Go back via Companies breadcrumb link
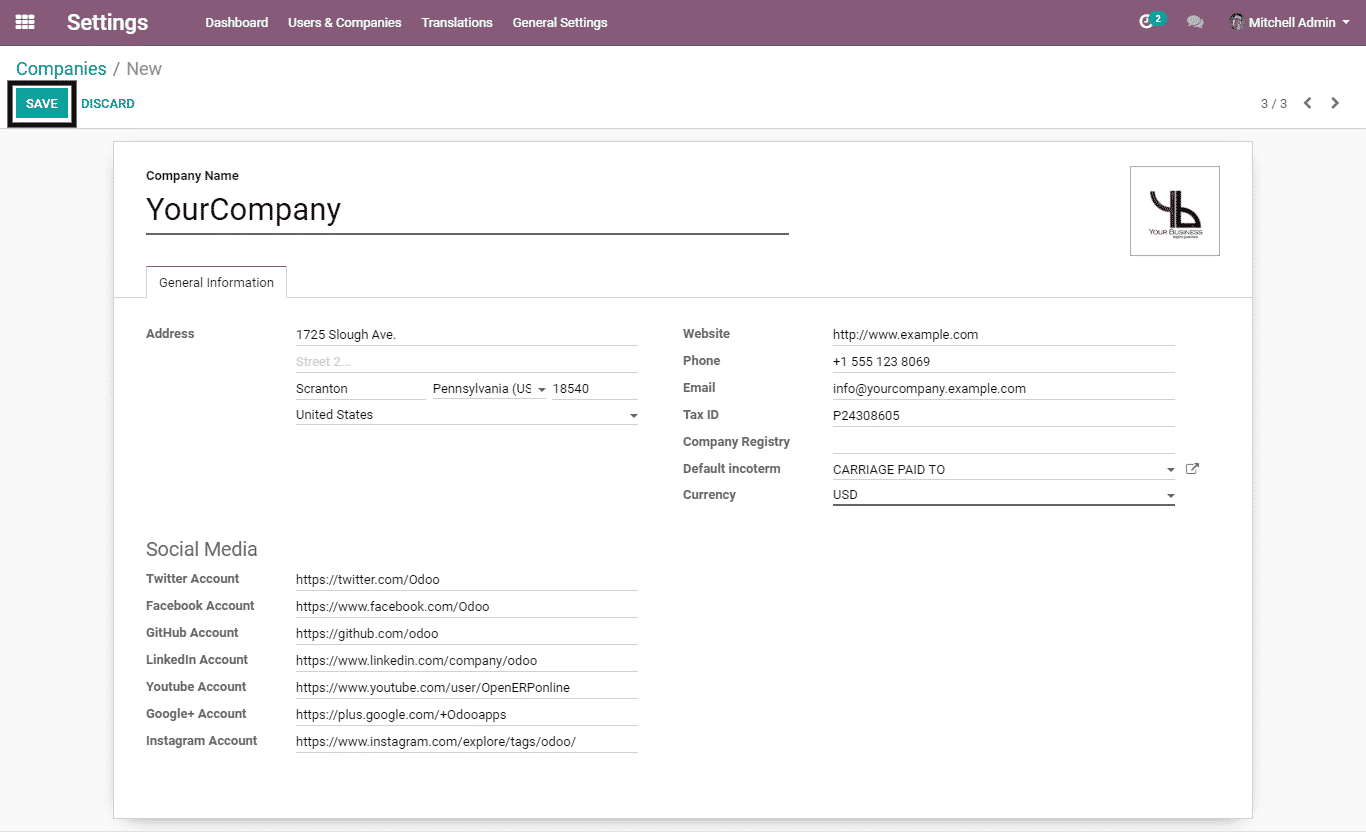Screen dimensions: 1366x832 [61, 69]
